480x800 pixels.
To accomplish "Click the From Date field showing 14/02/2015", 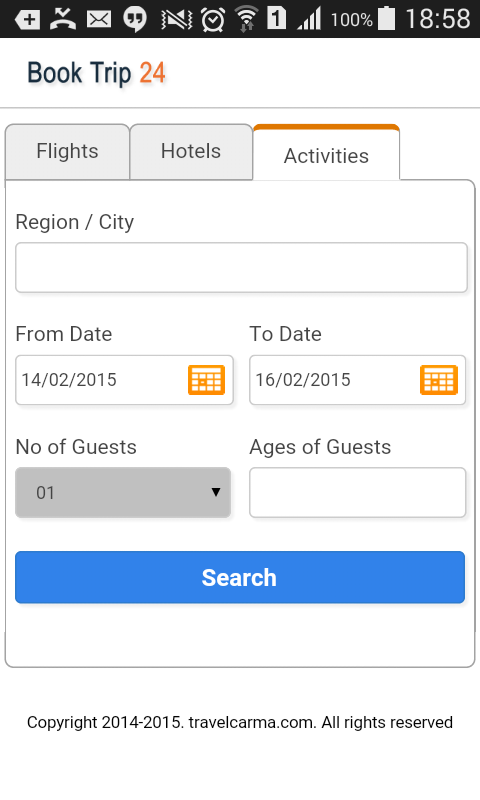I will (x=124, y=380).
